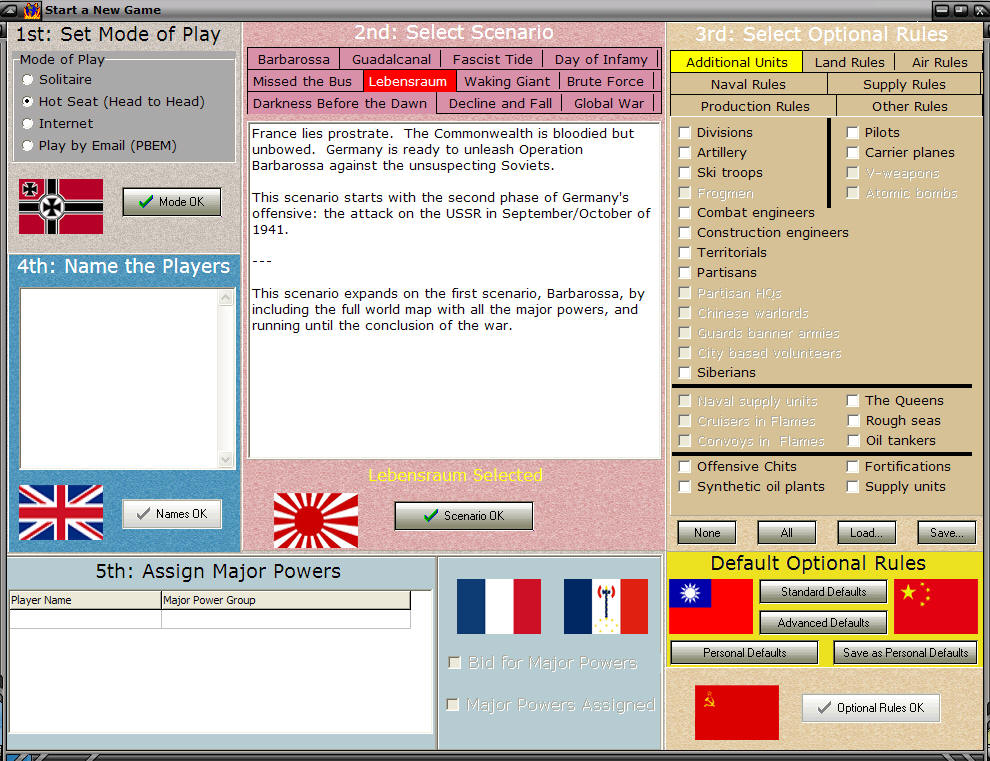Image resolution: width=990 pixels, height=761 pixels.
Task: Click the player names input box
Action: click(122, 380)
